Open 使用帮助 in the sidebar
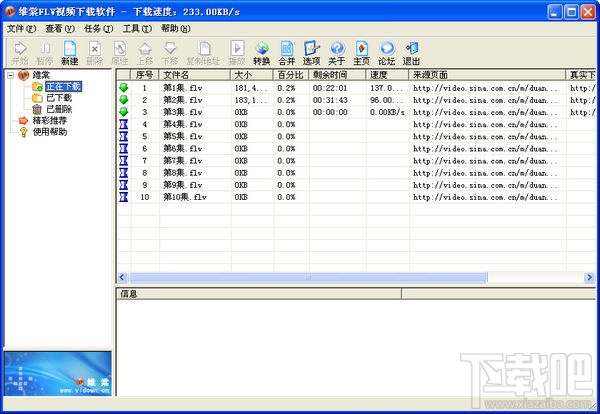The height and width of the screenshot is (414, 600). (x=50, y=132)
